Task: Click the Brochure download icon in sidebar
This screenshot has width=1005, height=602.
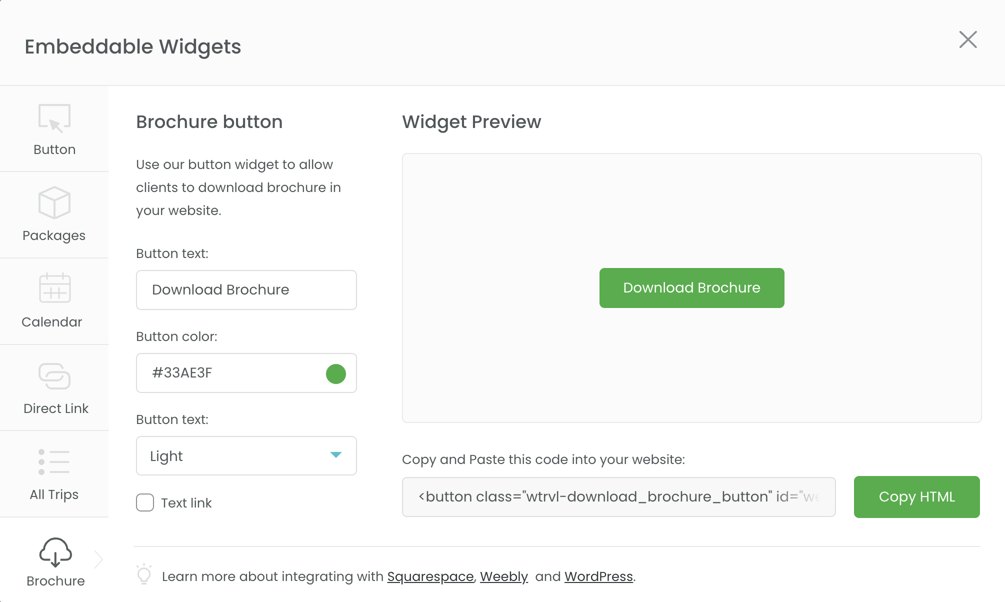Action: click(x=55, y=551)
